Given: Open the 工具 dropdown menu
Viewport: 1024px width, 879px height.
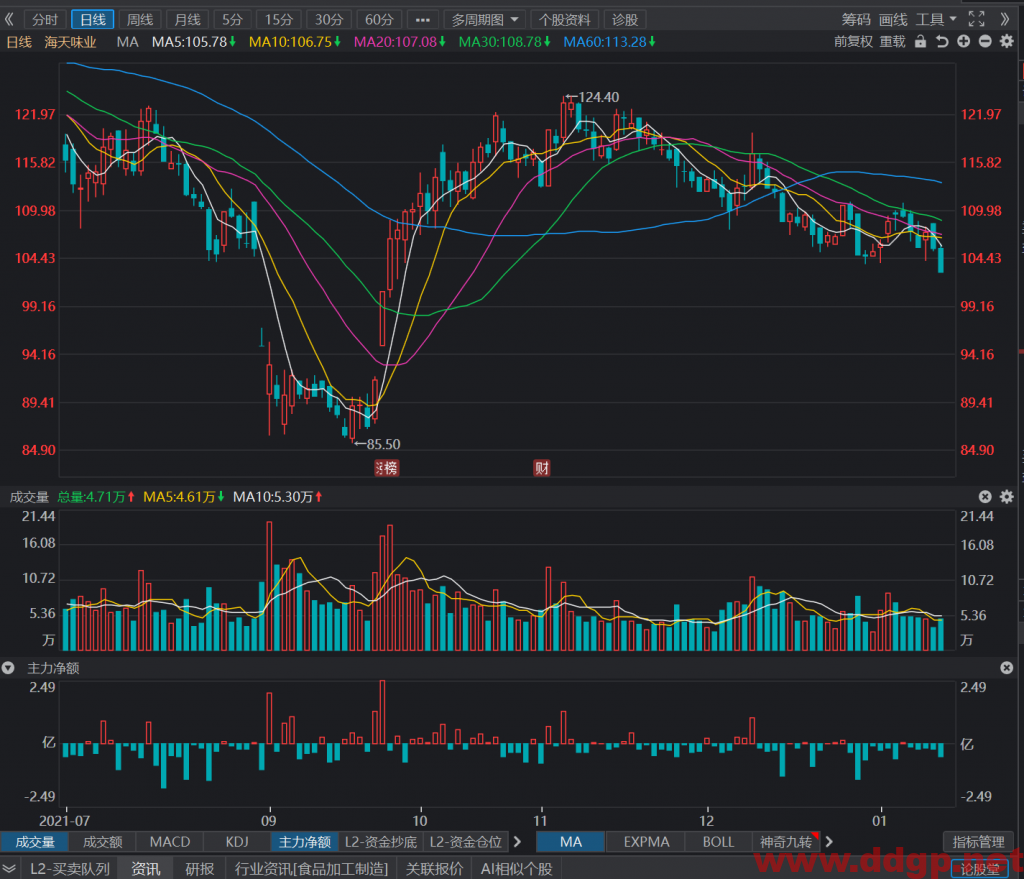Looking at the screenshot, I should tap(936, 20).
